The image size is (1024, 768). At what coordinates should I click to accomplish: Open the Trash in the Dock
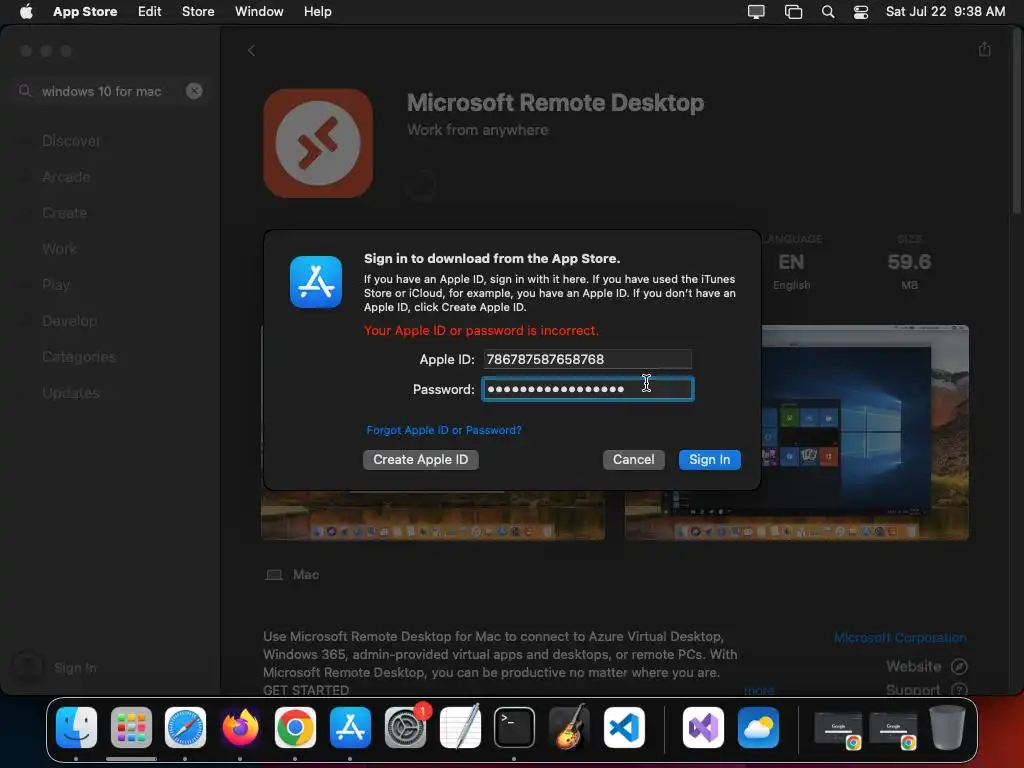[947, 727]
